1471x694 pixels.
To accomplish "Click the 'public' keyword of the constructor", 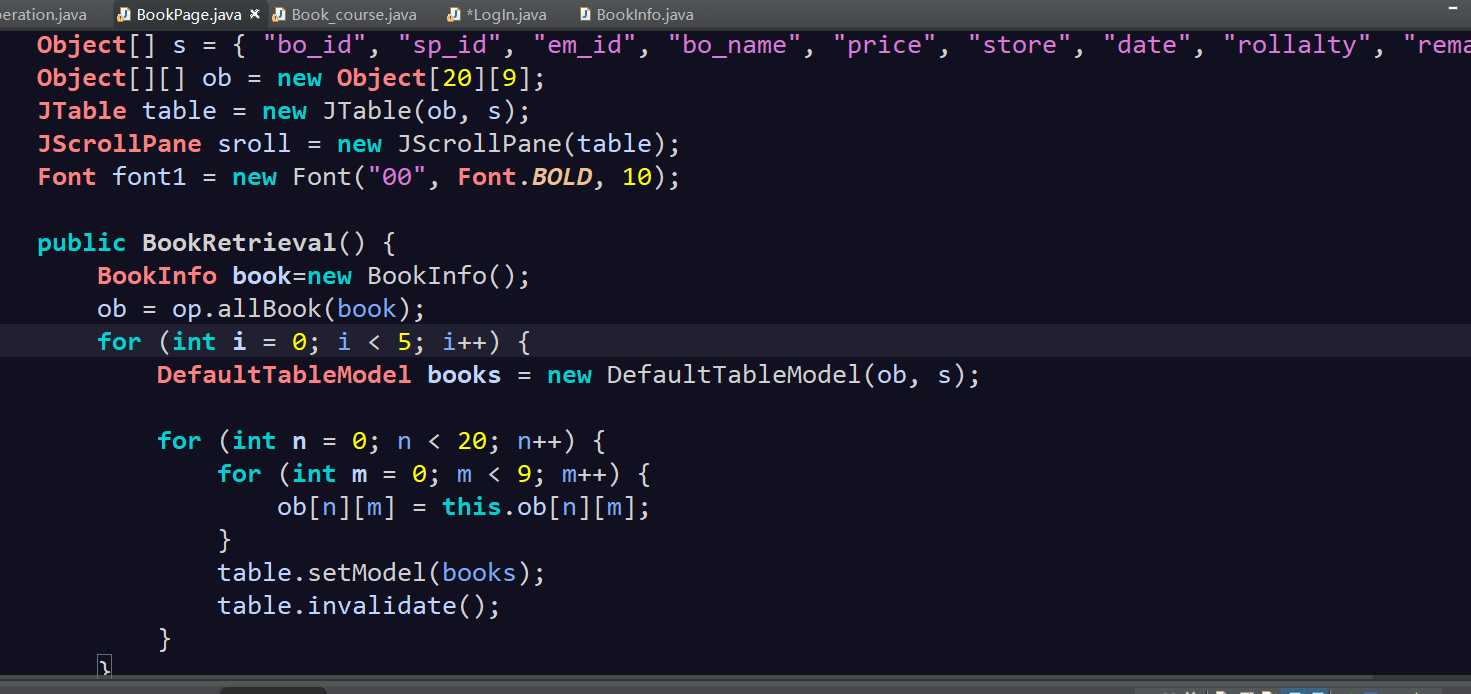I will coord(82,243).
